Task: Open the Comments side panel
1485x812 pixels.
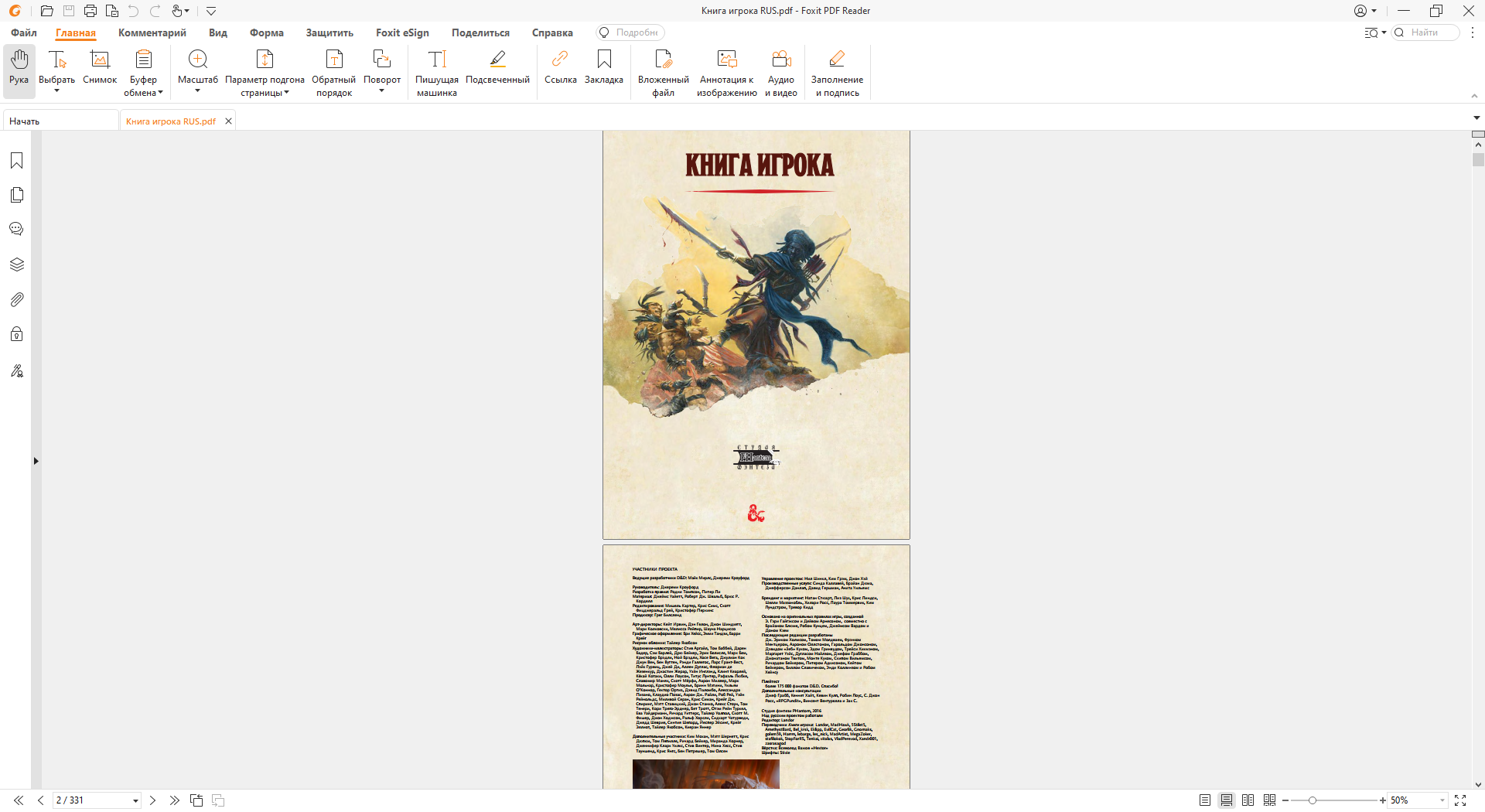Action: [x=16, y=229]
